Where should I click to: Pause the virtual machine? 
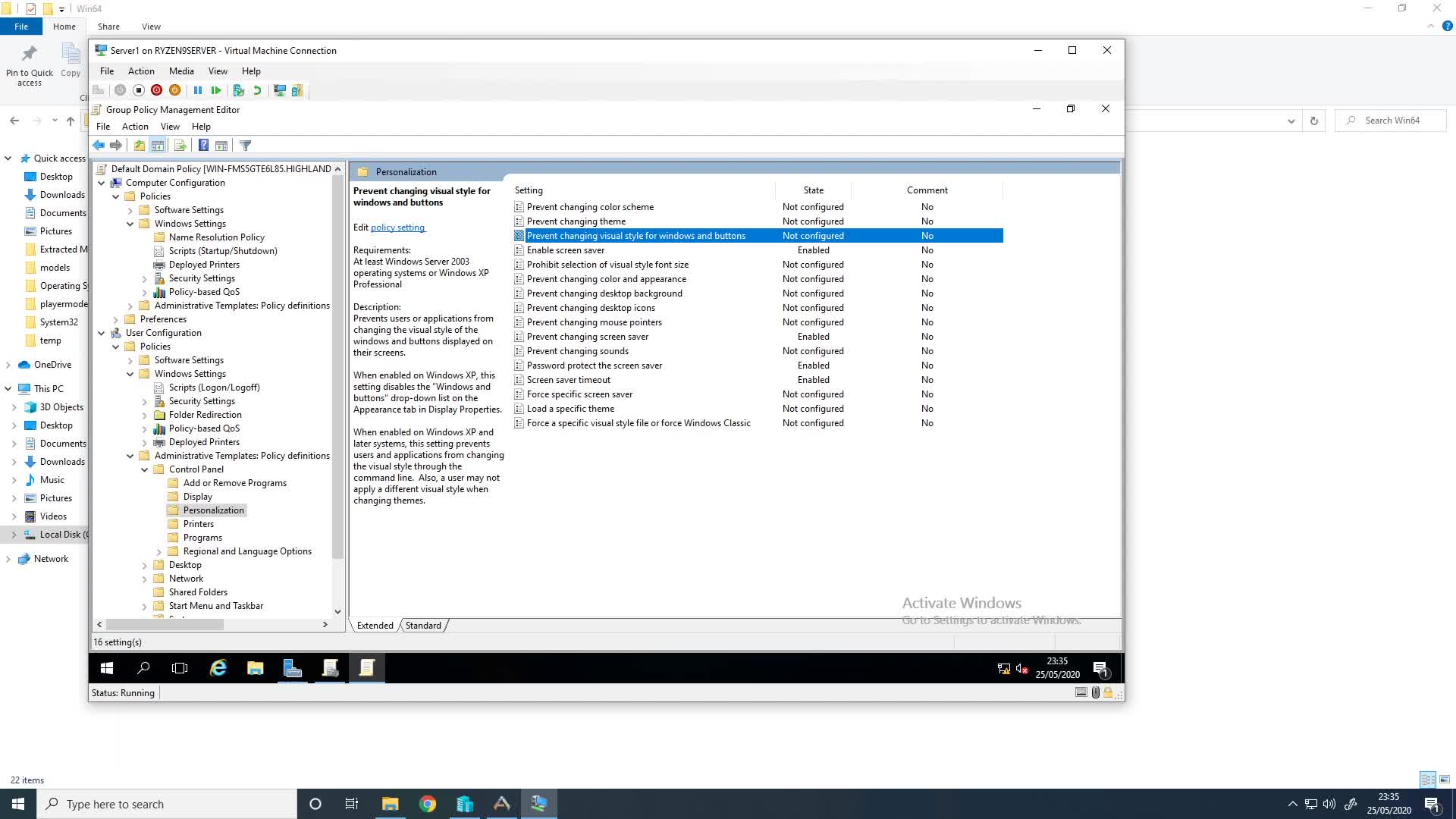[x=198, y=90]
